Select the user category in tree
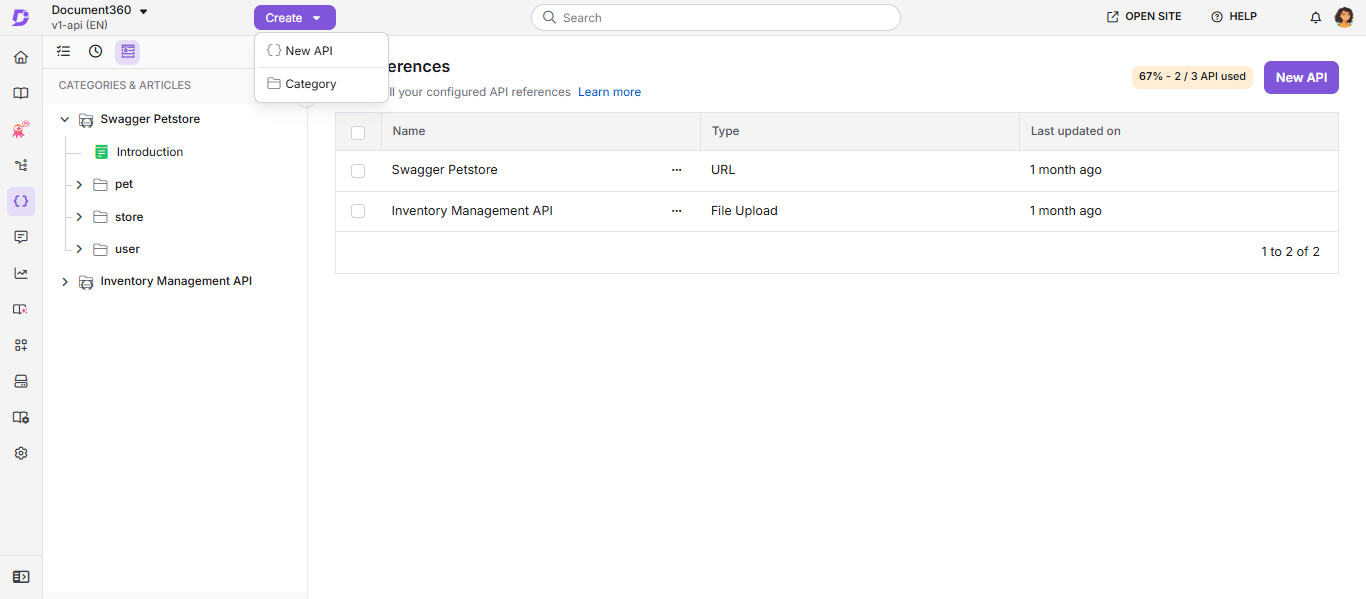The height and width of the screenshot is (599, 1366). tap(127, 249)
